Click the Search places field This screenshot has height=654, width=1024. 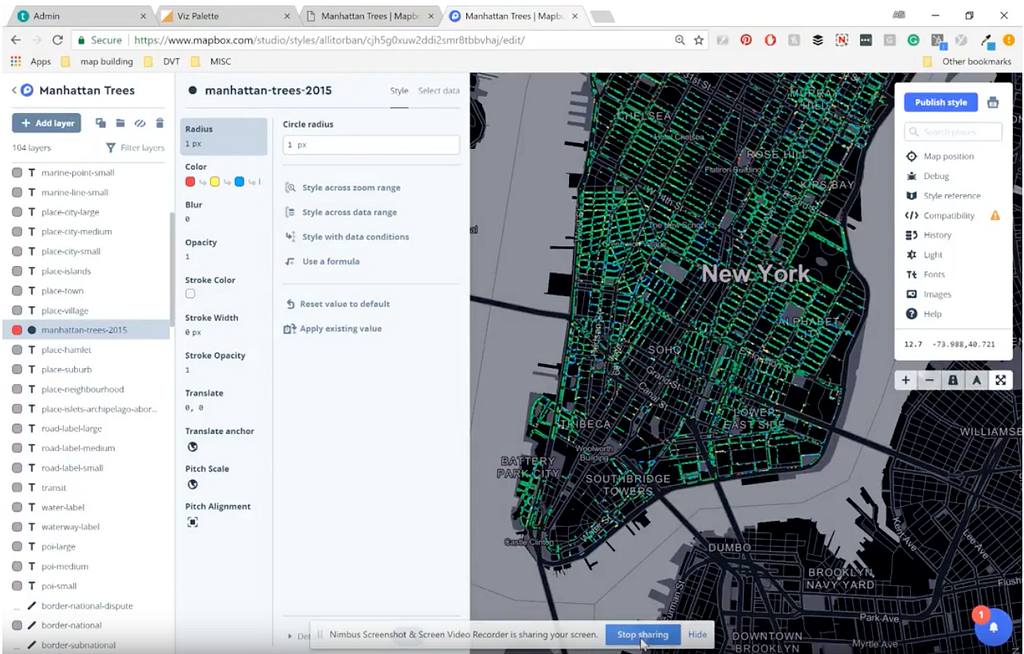tap(953, 132)
